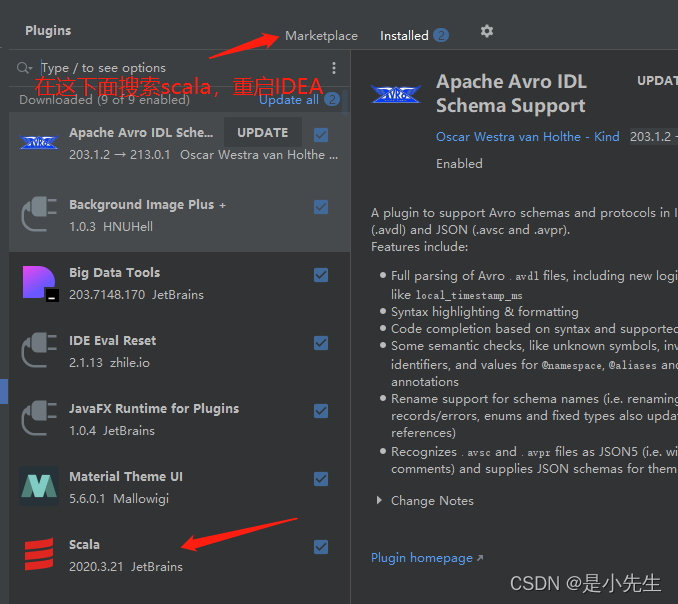Toggle the Big Data Tools checkbox
Viewport: 678px width, 604px height.
[x=321, y=275]
